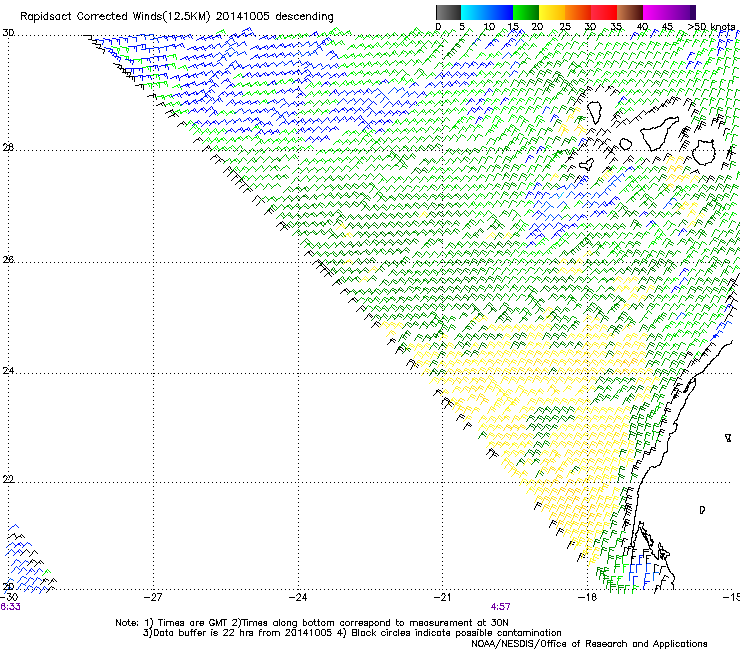The image size is (740, 650).
Task: Click the red 30–35 knots legend segment
Action: [x=604, y=12]
